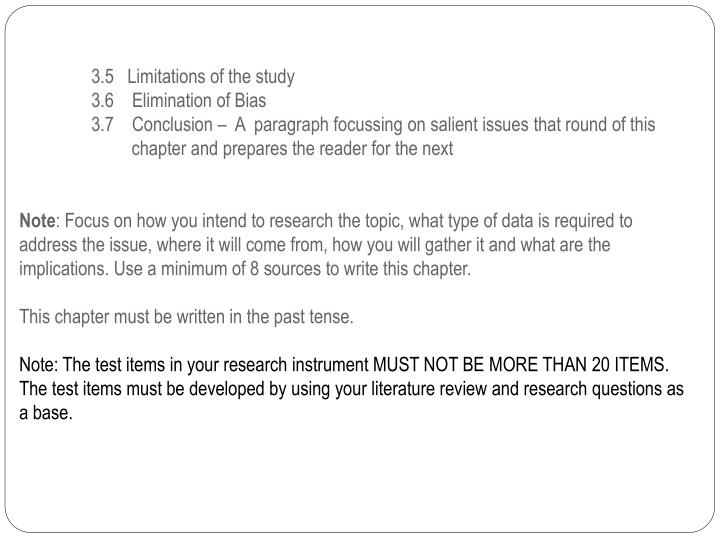
Task: Click the 3.5 Limitations of the study line
Action: pyautogui.click(x=193, y=77)
